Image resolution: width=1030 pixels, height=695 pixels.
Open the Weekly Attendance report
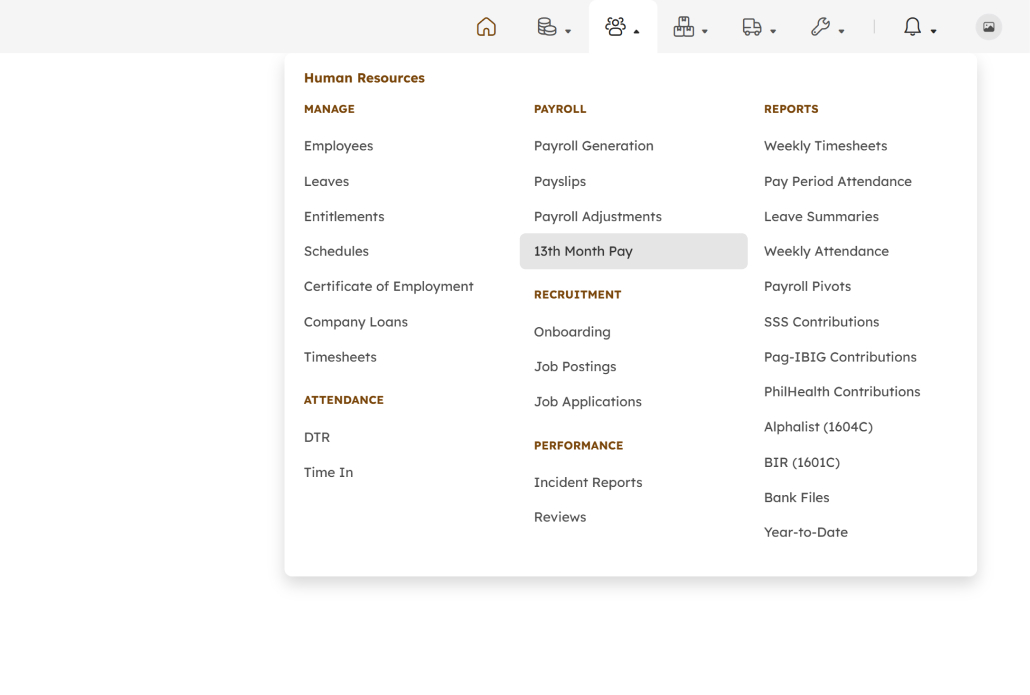826,251
